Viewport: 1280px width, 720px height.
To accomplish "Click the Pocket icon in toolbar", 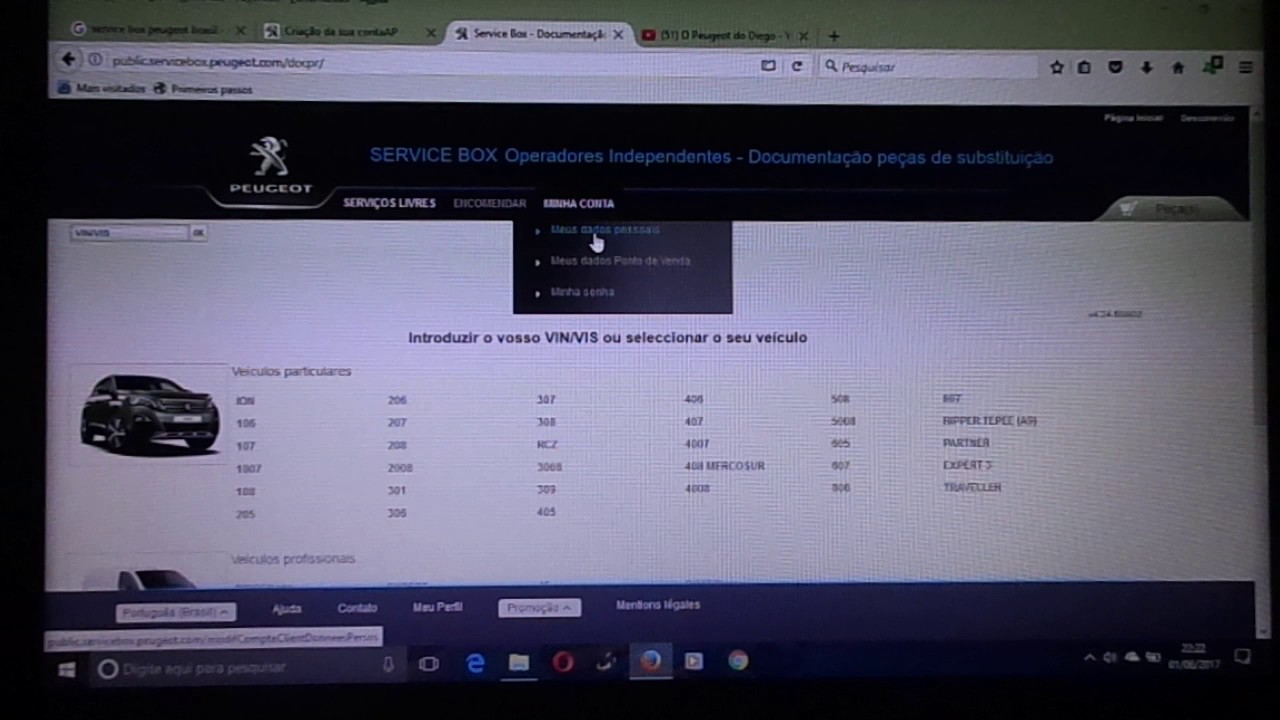I will pyautogui.click(x=1115, y=67).
